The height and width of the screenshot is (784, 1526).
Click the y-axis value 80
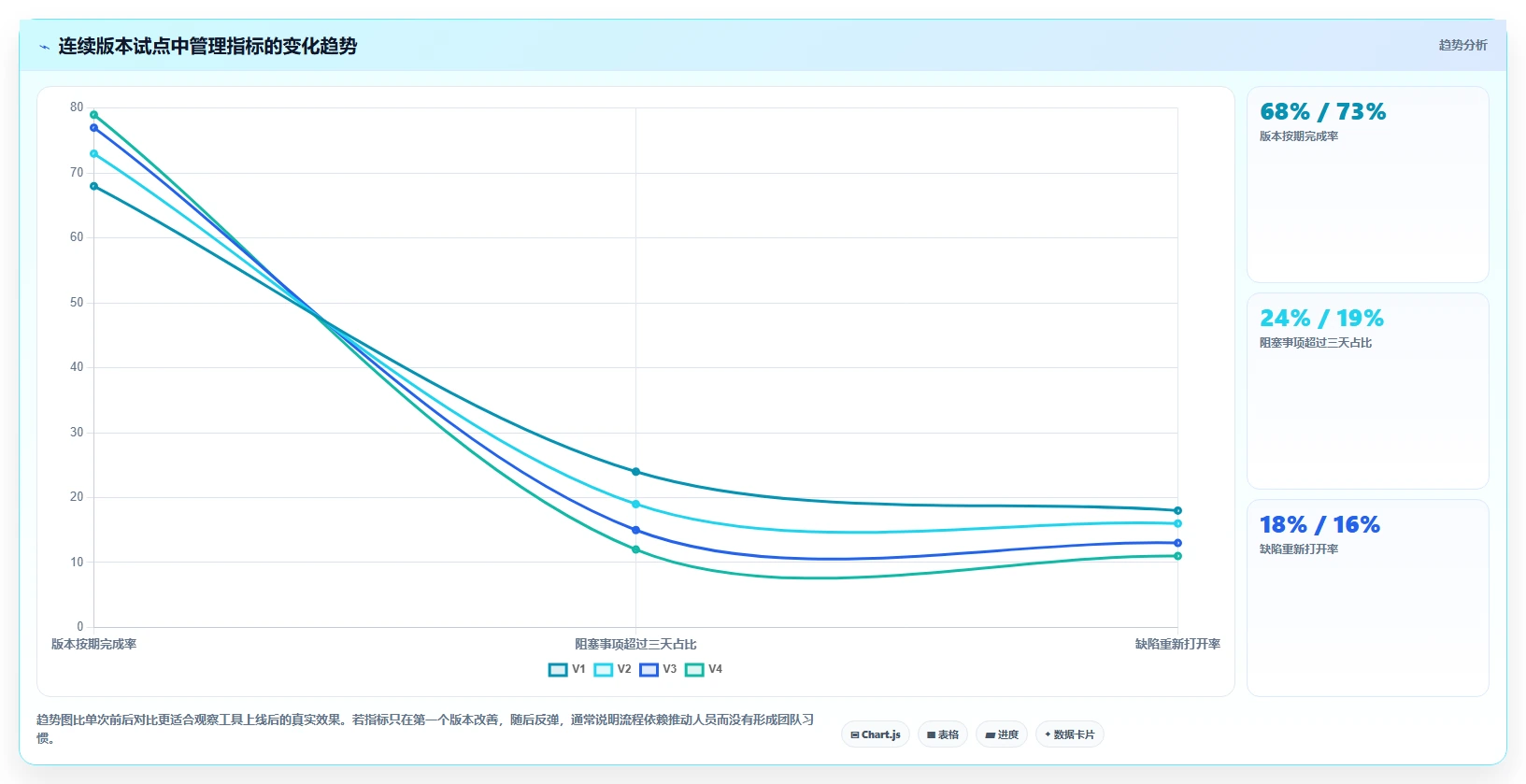tap(77, 107)
